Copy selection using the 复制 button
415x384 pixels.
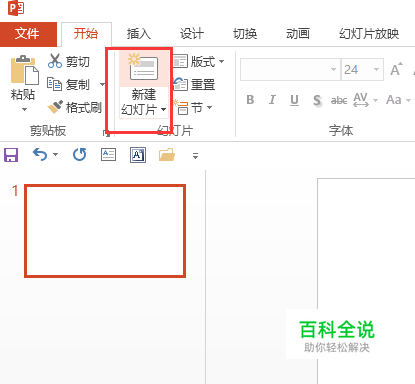(x=69, y=84)
